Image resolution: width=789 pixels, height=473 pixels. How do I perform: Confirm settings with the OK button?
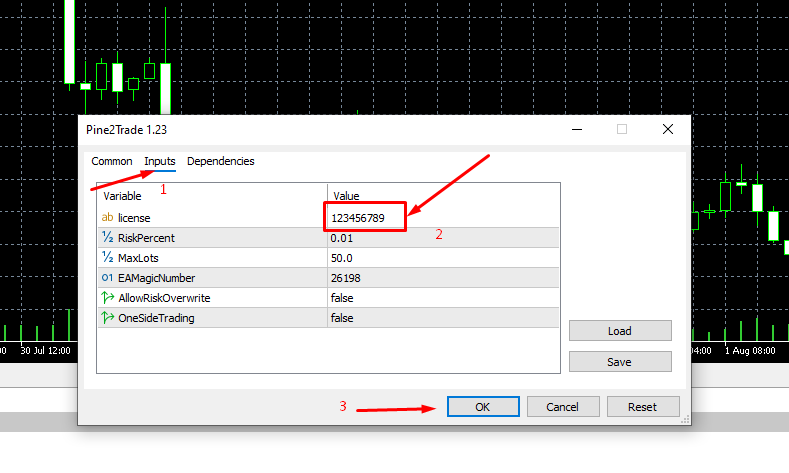pyautogui.click(x=483, y=407)
